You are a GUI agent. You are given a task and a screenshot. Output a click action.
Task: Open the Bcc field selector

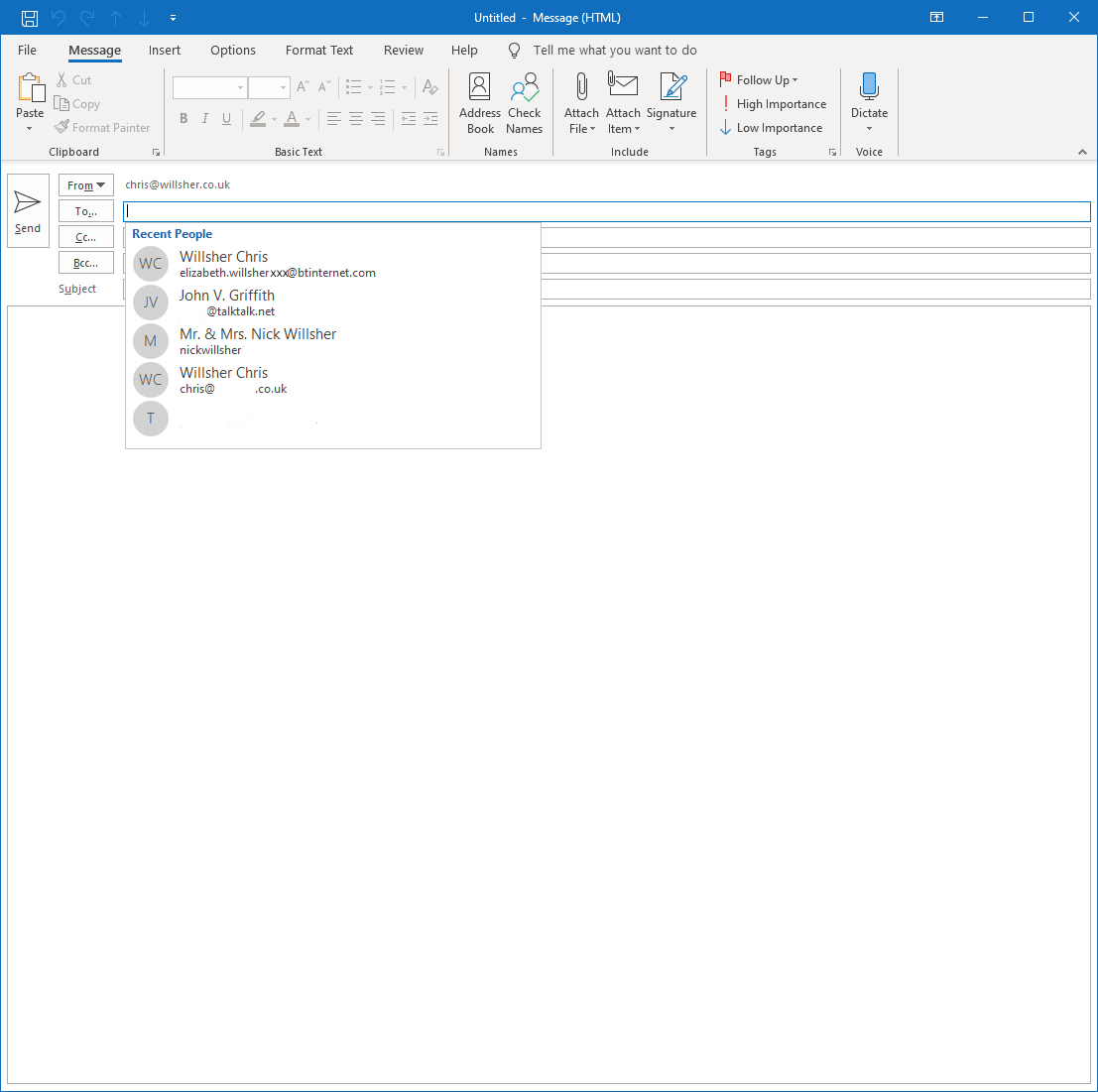pyautogui.click(x=85, y=262)
